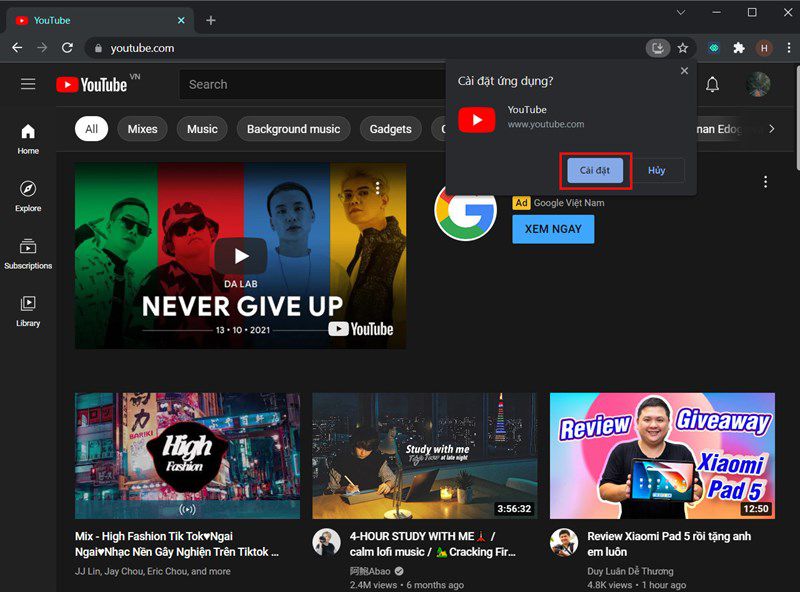Click the Hủy cancel button

(x=657, y=170)
